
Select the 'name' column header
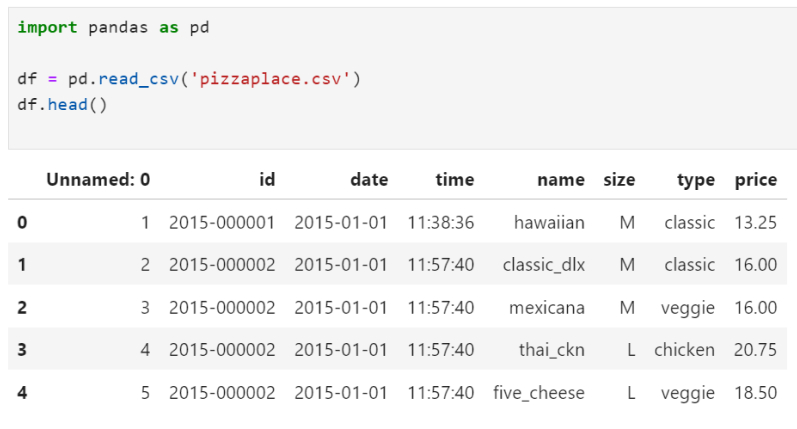click(x=560, y=180)
